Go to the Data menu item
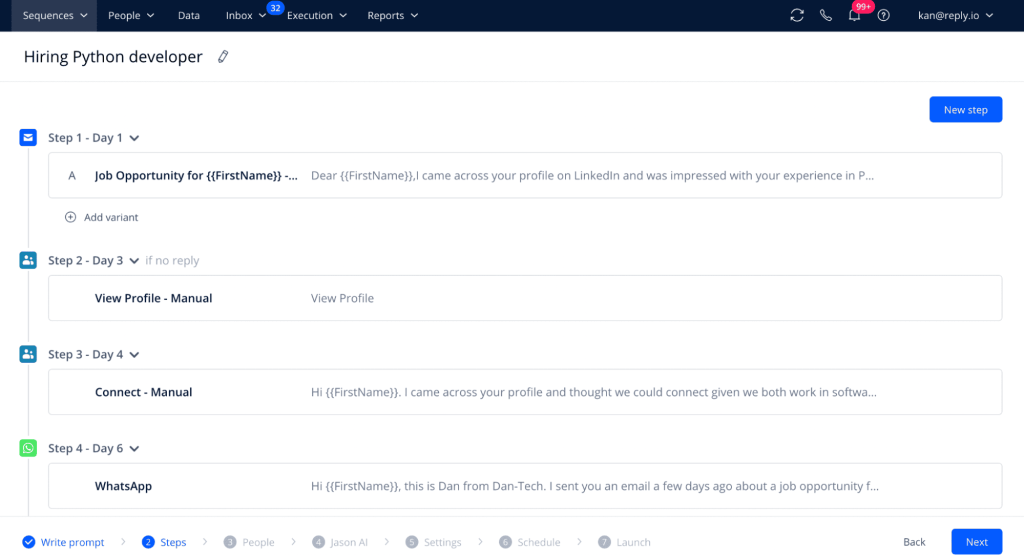1024x555 pixels. (x=189, y=15)
